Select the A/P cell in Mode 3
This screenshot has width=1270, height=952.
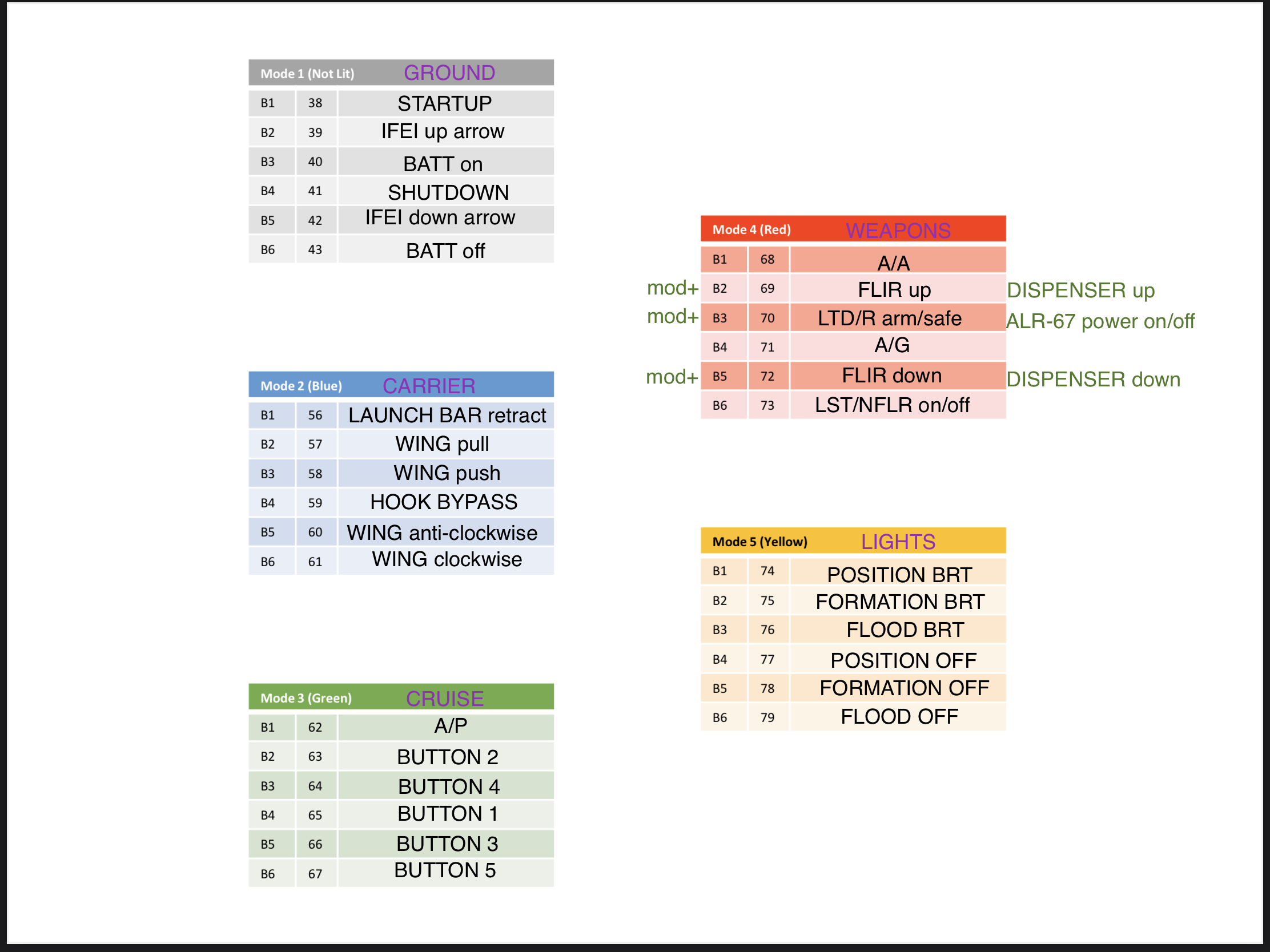point(445,727)
